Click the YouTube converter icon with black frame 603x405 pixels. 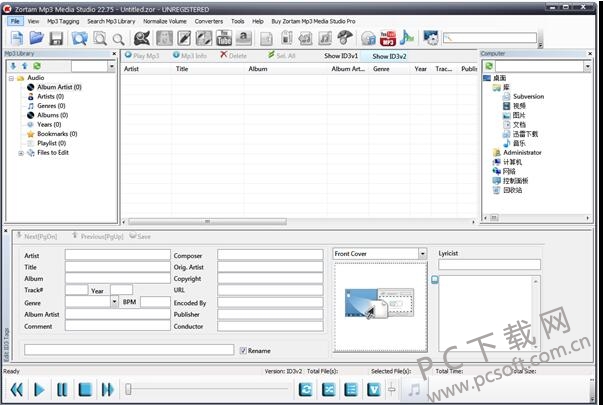click(224, 38)
